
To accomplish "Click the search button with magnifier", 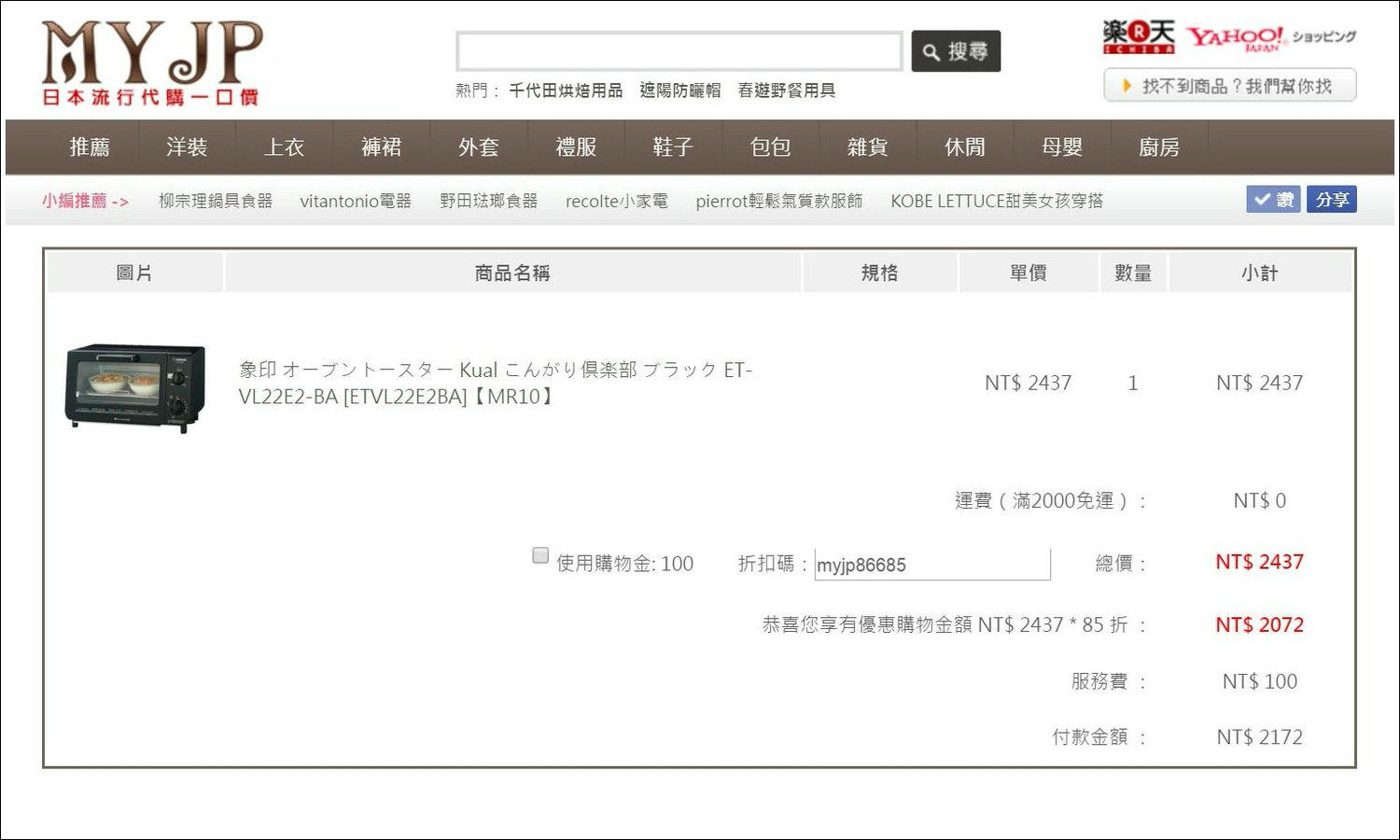I will [x=956, y=51].
